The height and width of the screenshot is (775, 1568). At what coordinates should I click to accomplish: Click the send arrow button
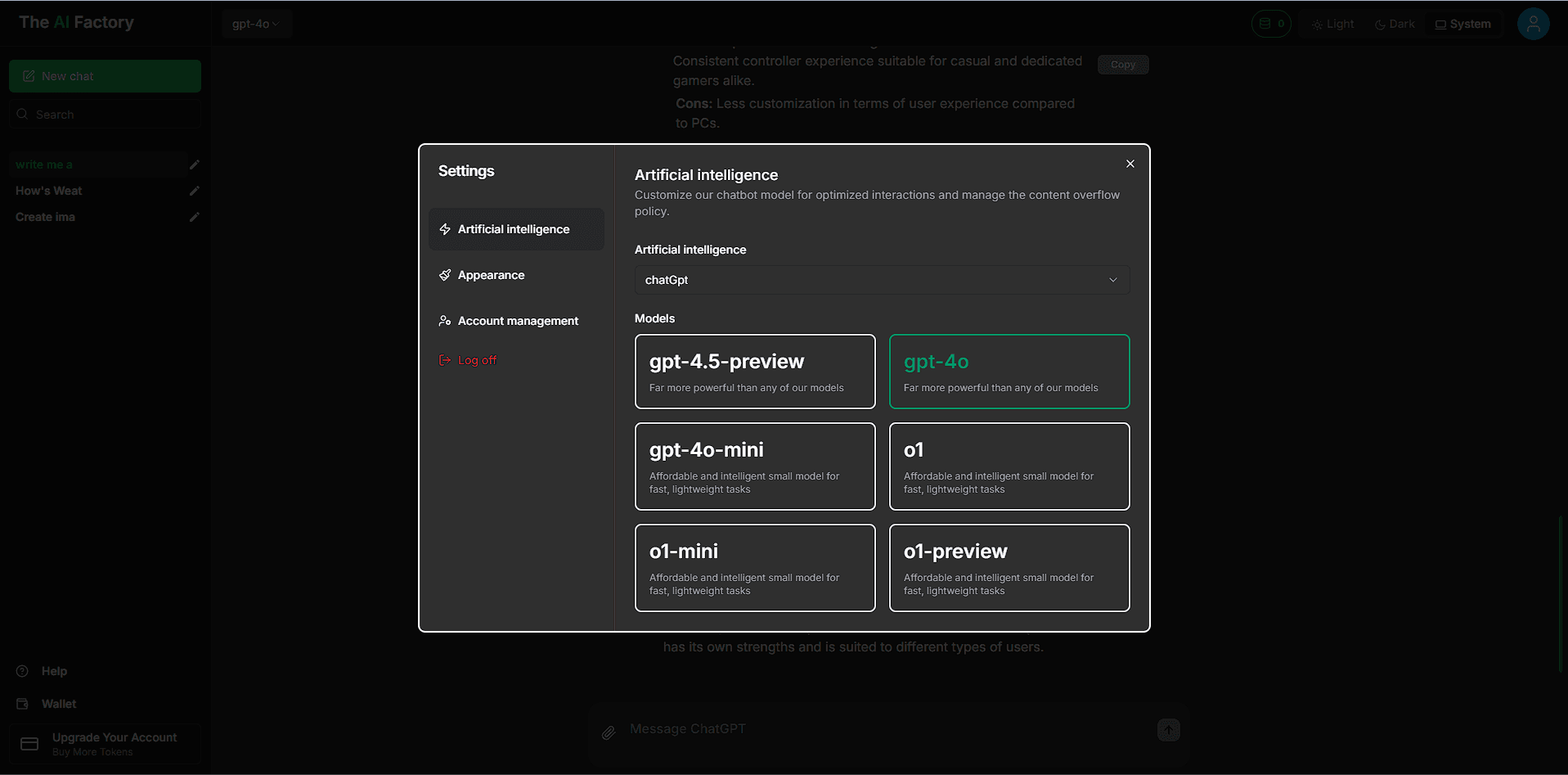pos(1169,730)
